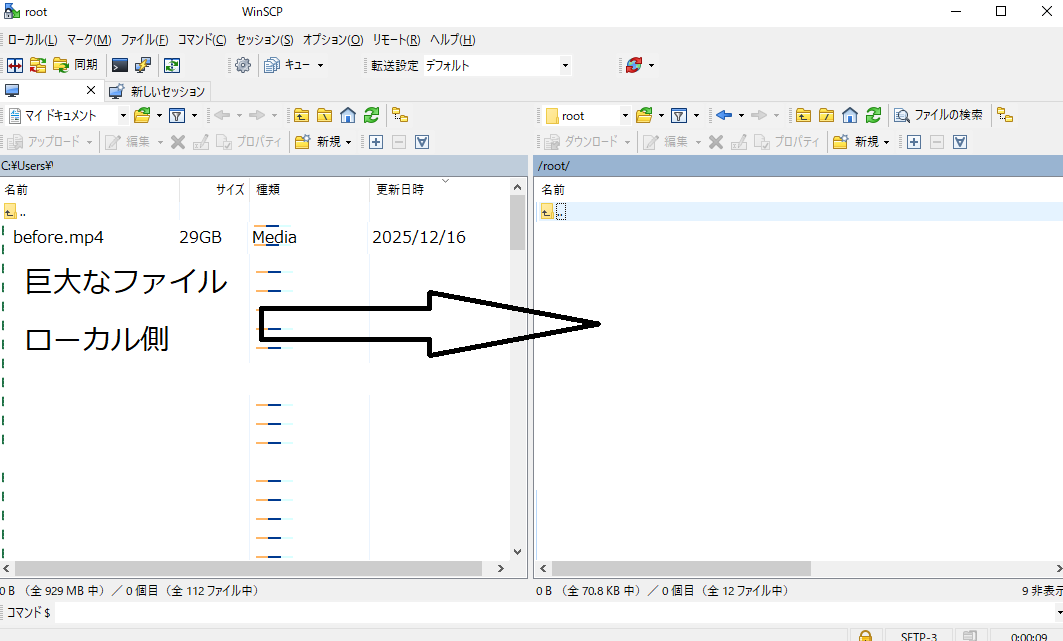The width and height of the screenshot is (1063, 641).
Task: Click the C:¥Users¥ local path bar
Action: (x=263, y=166)
